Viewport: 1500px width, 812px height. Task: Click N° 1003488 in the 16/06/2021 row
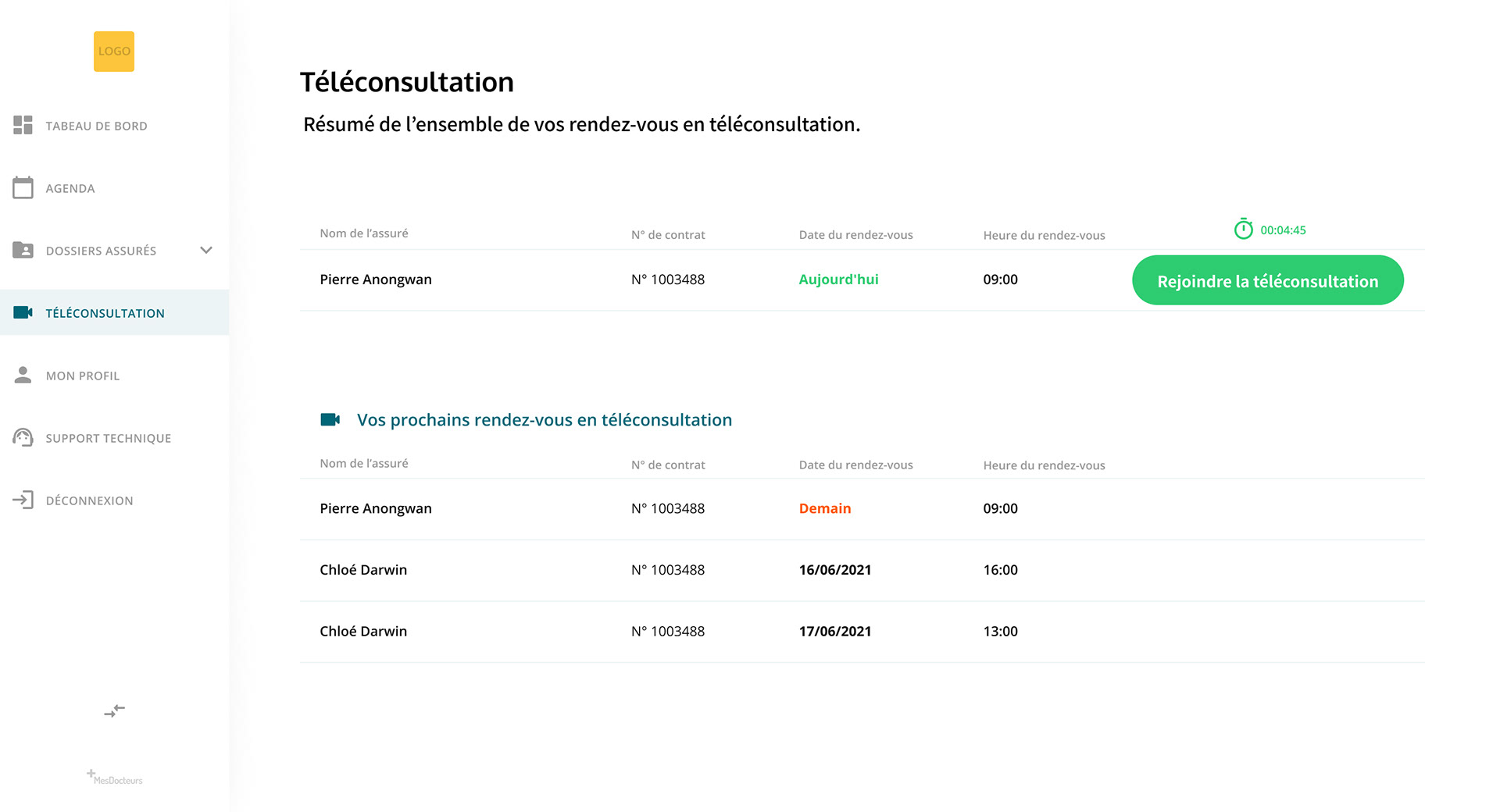(668, 570)
